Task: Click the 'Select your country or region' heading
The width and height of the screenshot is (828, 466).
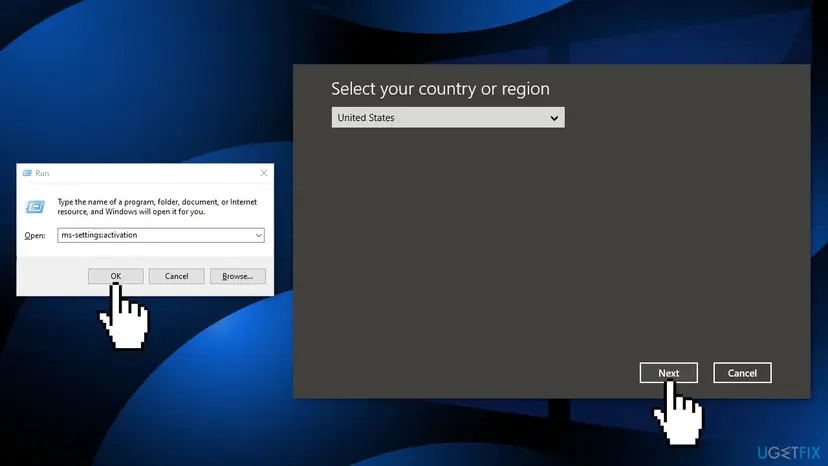Action: pyautogui.click(x=440, y=89)
